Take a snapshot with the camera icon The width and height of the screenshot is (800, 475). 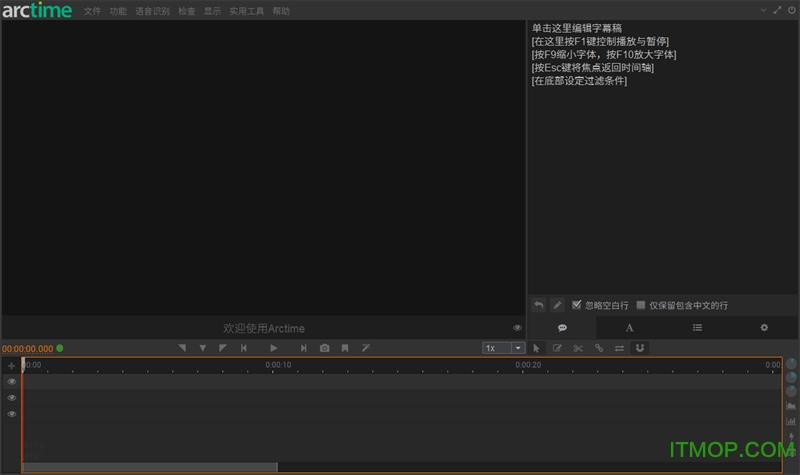click(324, 348)
